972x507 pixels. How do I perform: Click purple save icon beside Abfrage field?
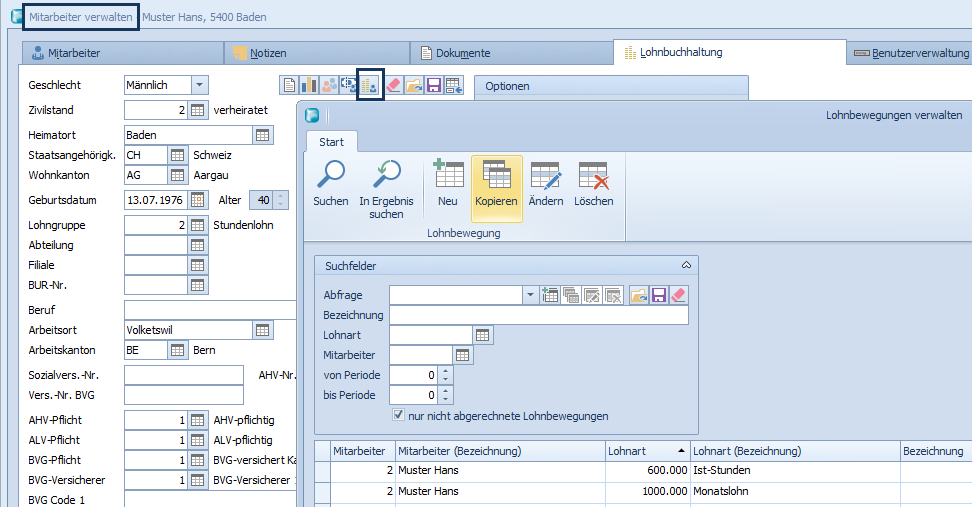tap(659, 295)
